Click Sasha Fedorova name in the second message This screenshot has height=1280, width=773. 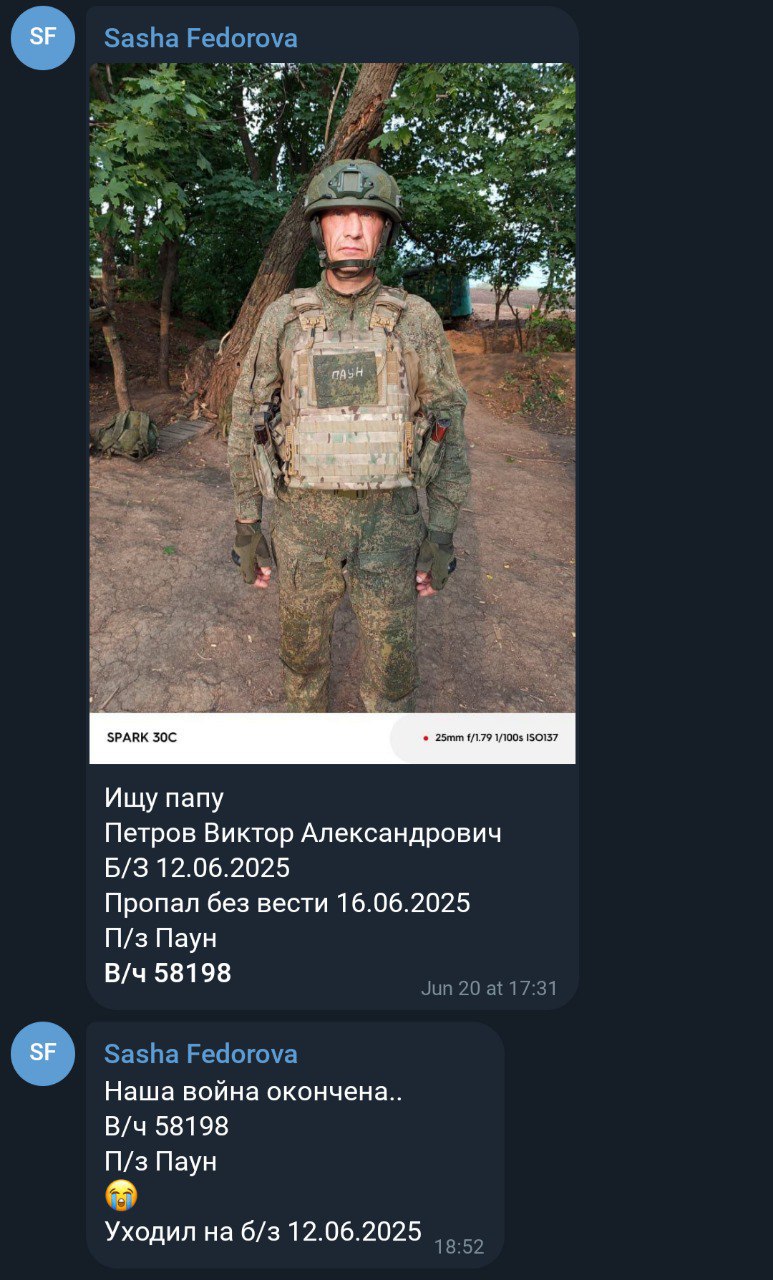(201, 1054)
